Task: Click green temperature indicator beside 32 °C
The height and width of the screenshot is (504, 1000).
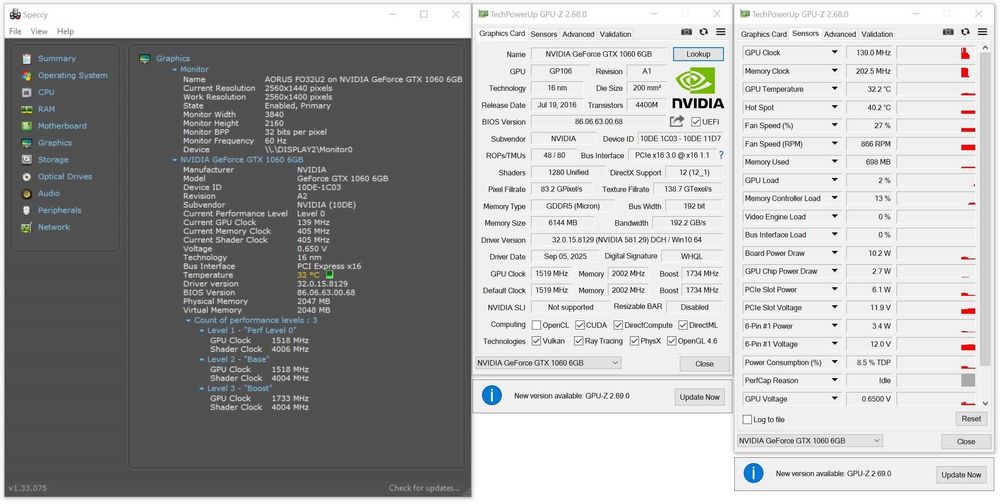Action: point(330,275)
